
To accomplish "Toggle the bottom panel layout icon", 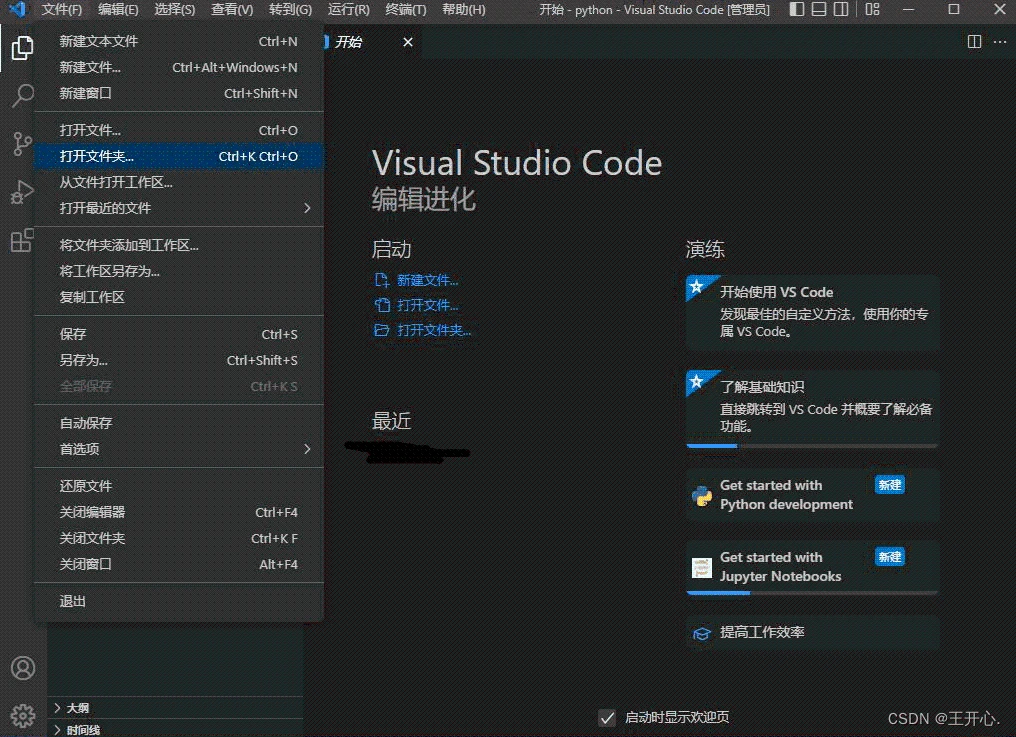I will [819, 9].
